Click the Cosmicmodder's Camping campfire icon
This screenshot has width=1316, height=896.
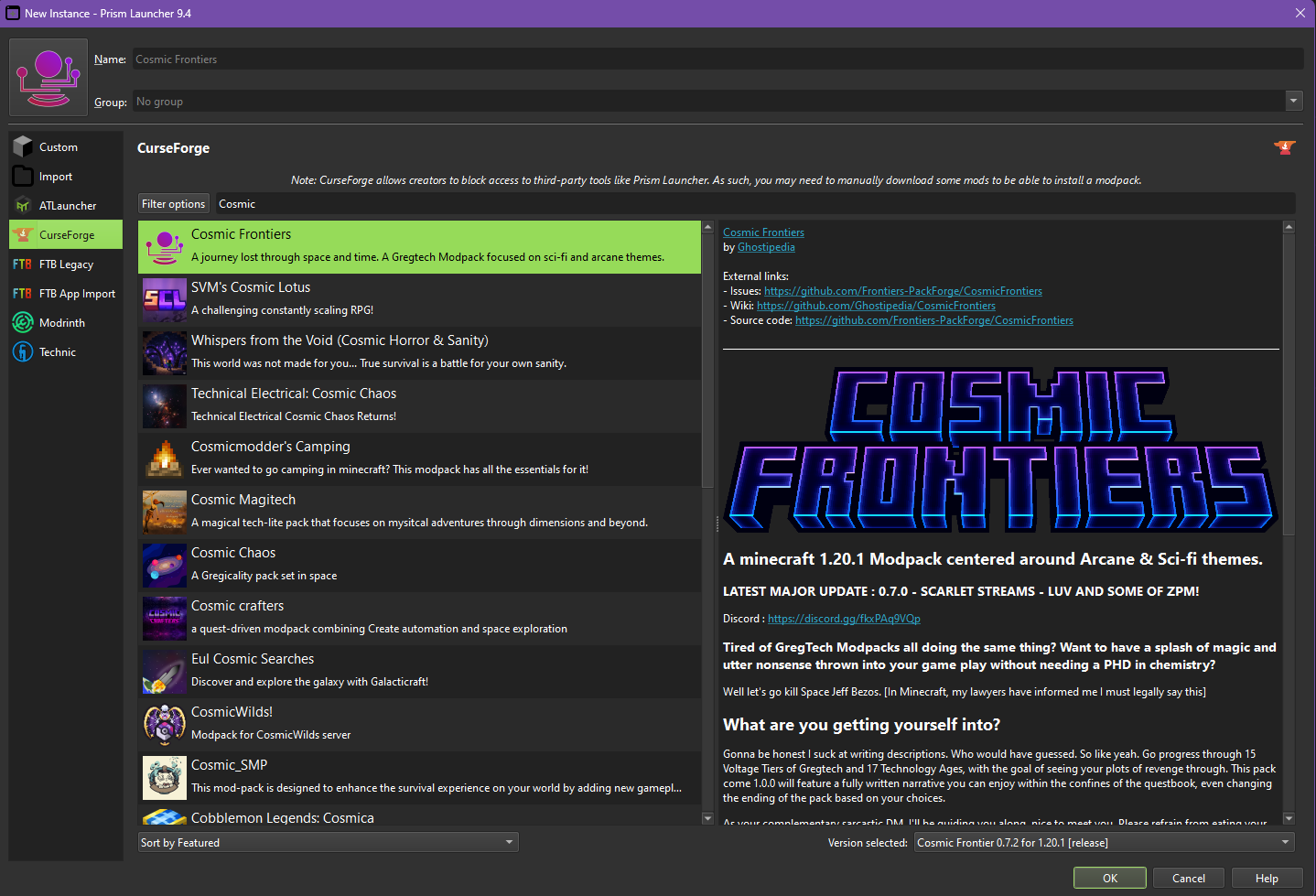pyautogui.click(x=165, y=459)
